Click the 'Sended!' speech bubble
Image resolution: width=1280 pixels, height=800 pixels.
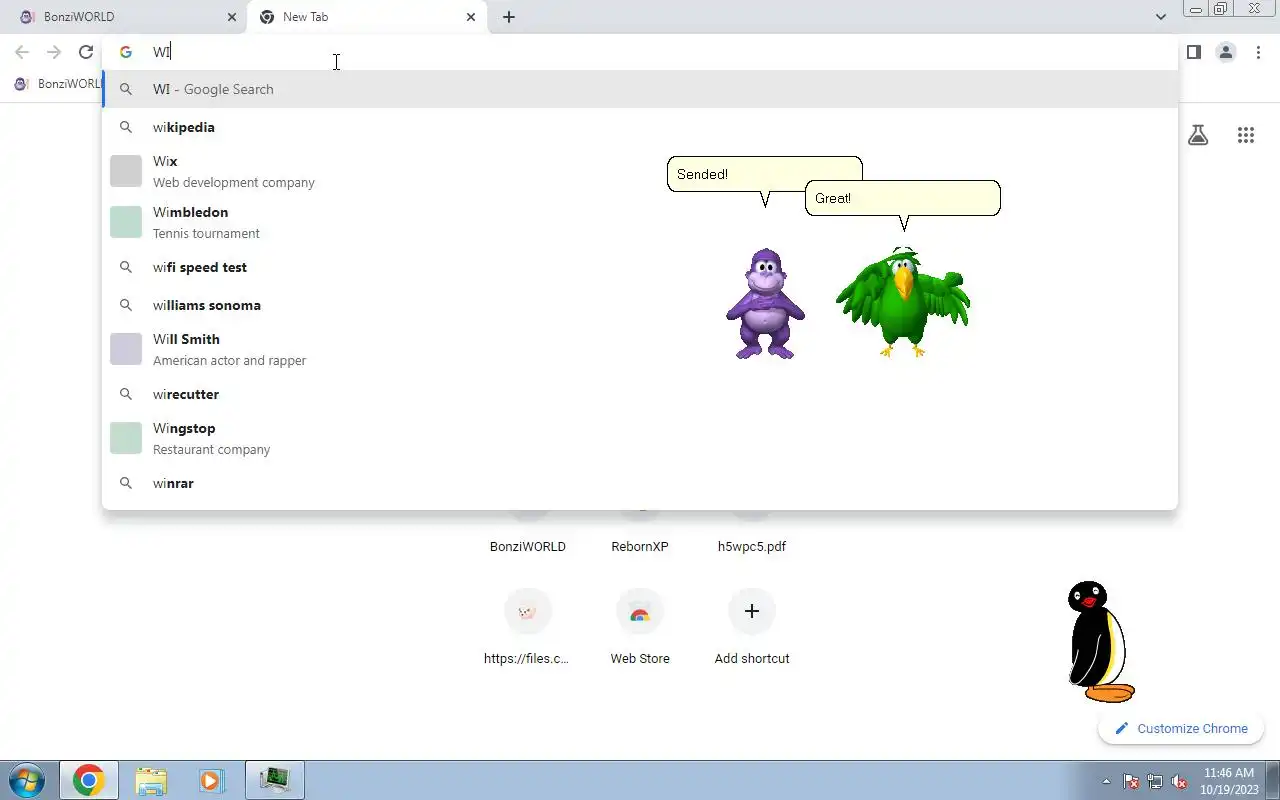coord(765,174)
